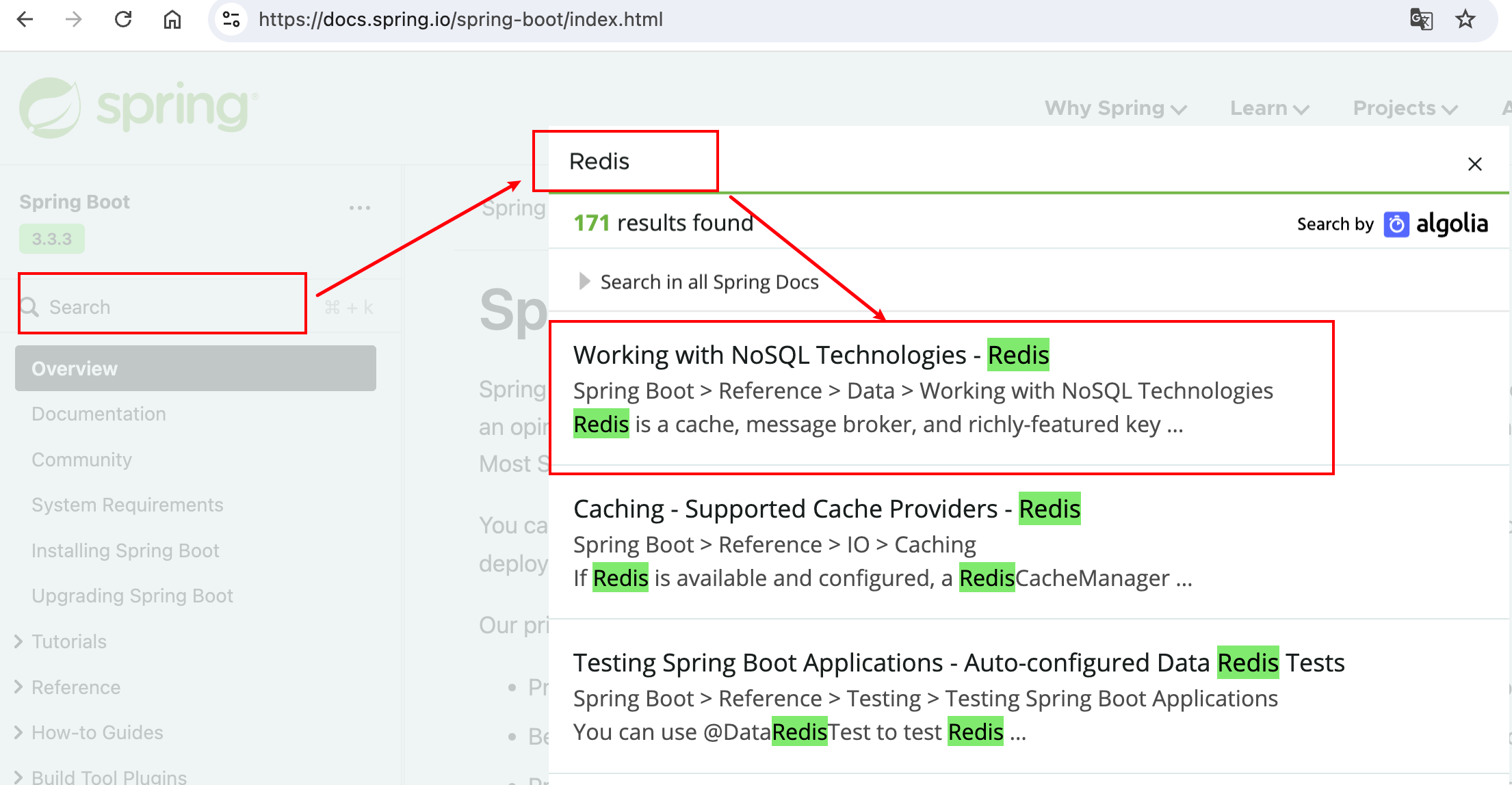Click the ⌘ + k shortcut hint
This screenshot has height=785, width=1512.
pyautogui.click(x=349, y=308)
